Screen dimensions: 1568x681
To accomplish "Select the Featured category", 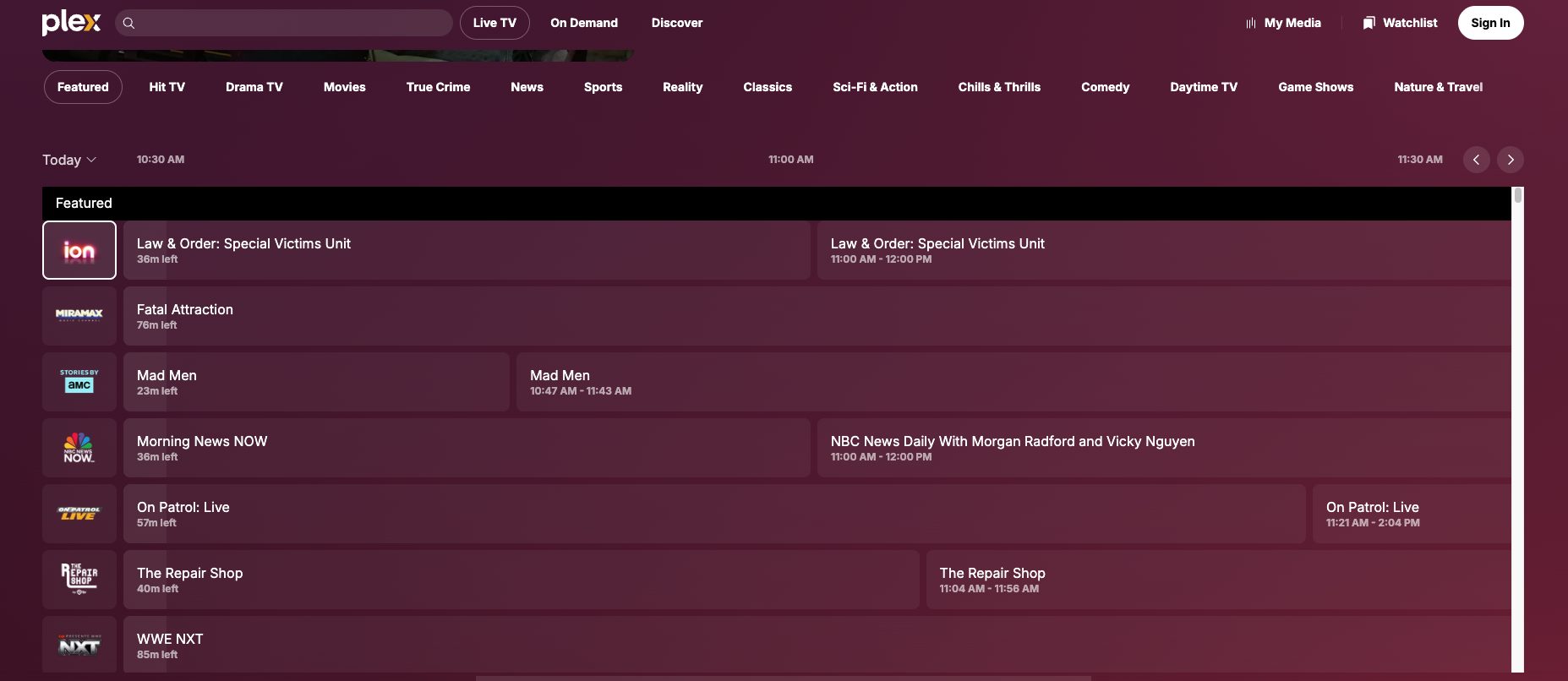I will (83, 87).
